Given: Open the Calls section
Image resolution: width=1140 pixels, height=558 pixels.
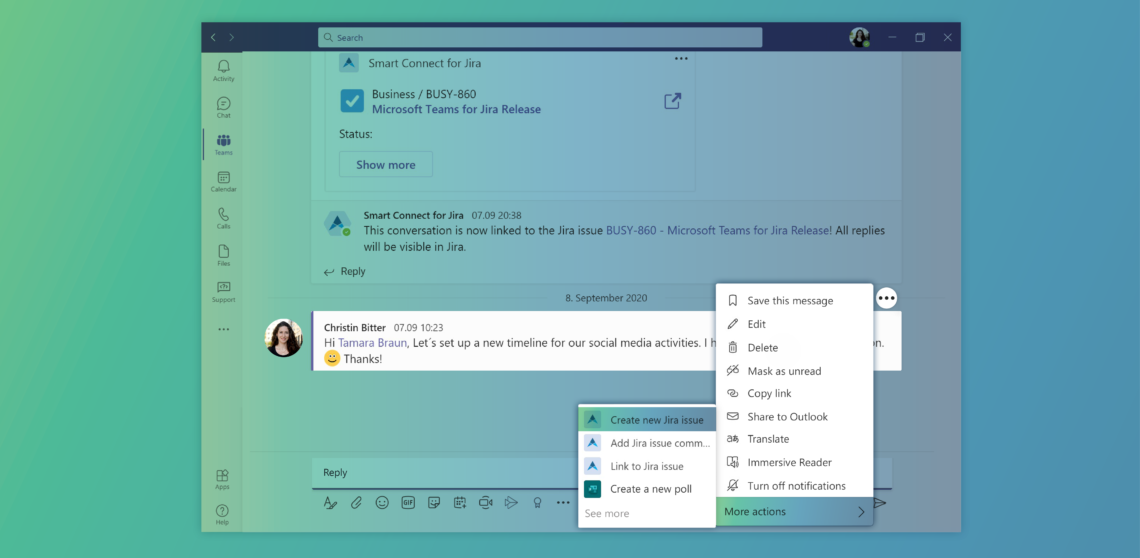Looking at the screenshot, I should (223, 218).
